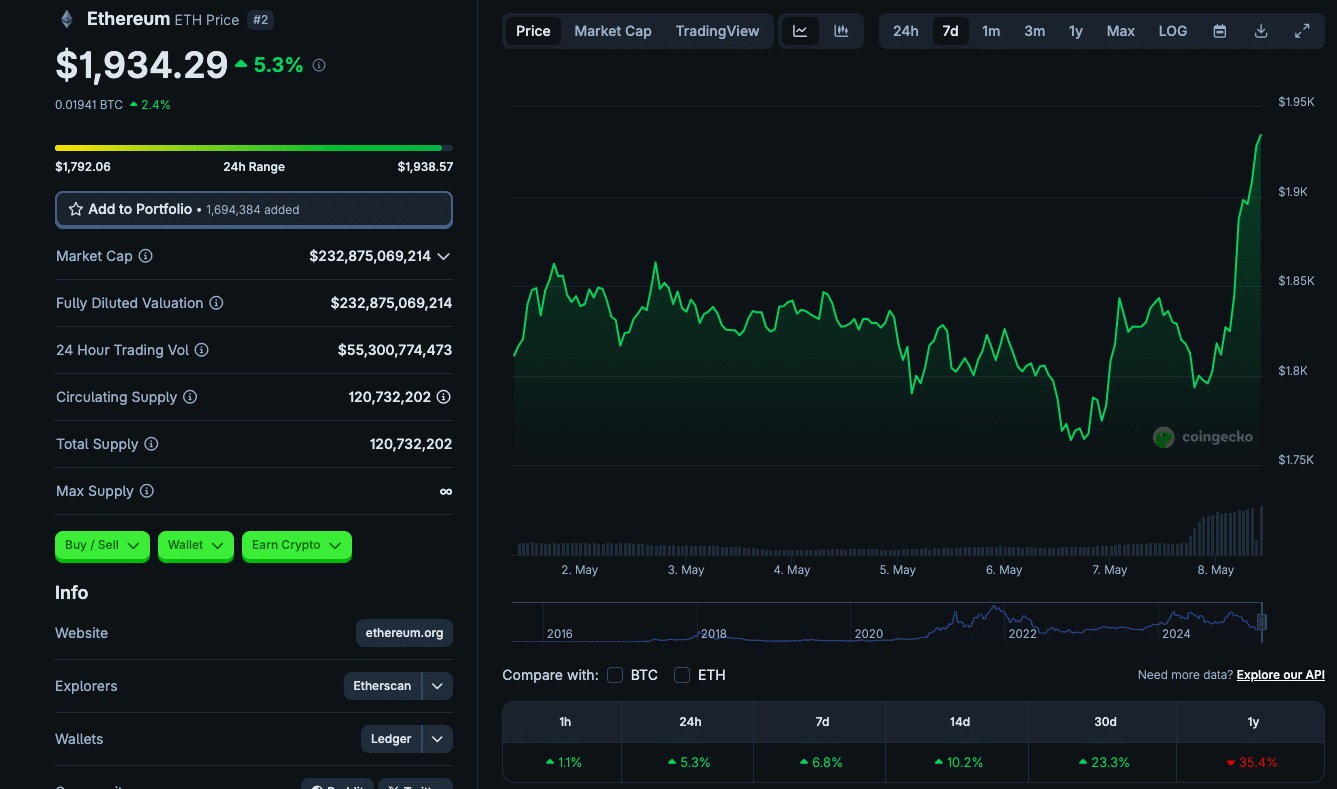The width and height of the screenshot is (1337, 789).
Task: Set chart range to 24h
Action: tap(906, 31)
